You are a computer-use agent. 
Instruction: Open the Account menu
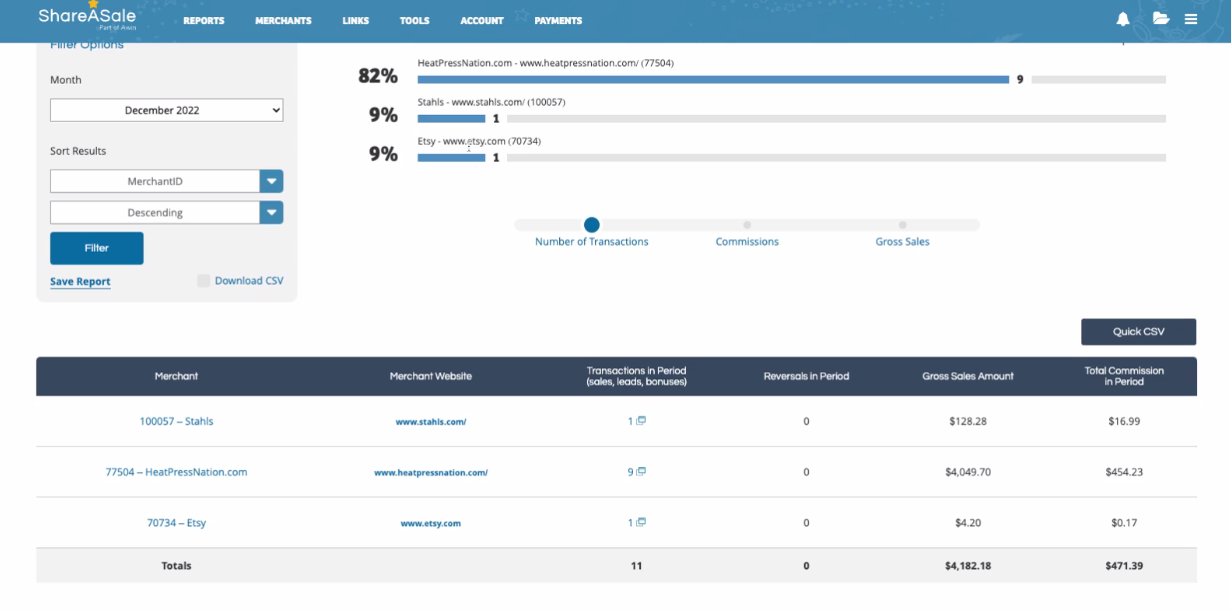pos(482,21)
